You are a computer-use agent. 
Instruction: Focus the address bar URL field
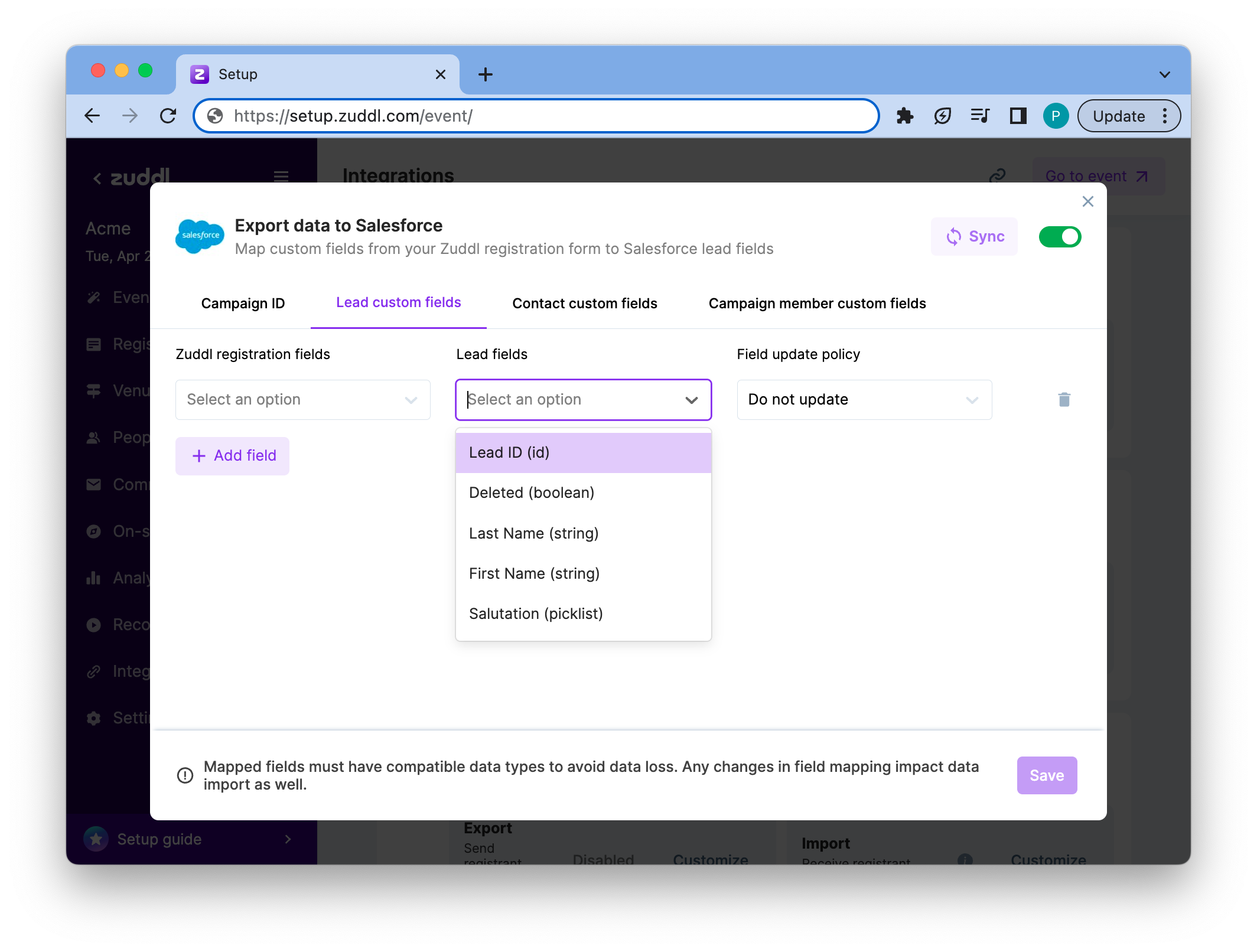point(538,116)
